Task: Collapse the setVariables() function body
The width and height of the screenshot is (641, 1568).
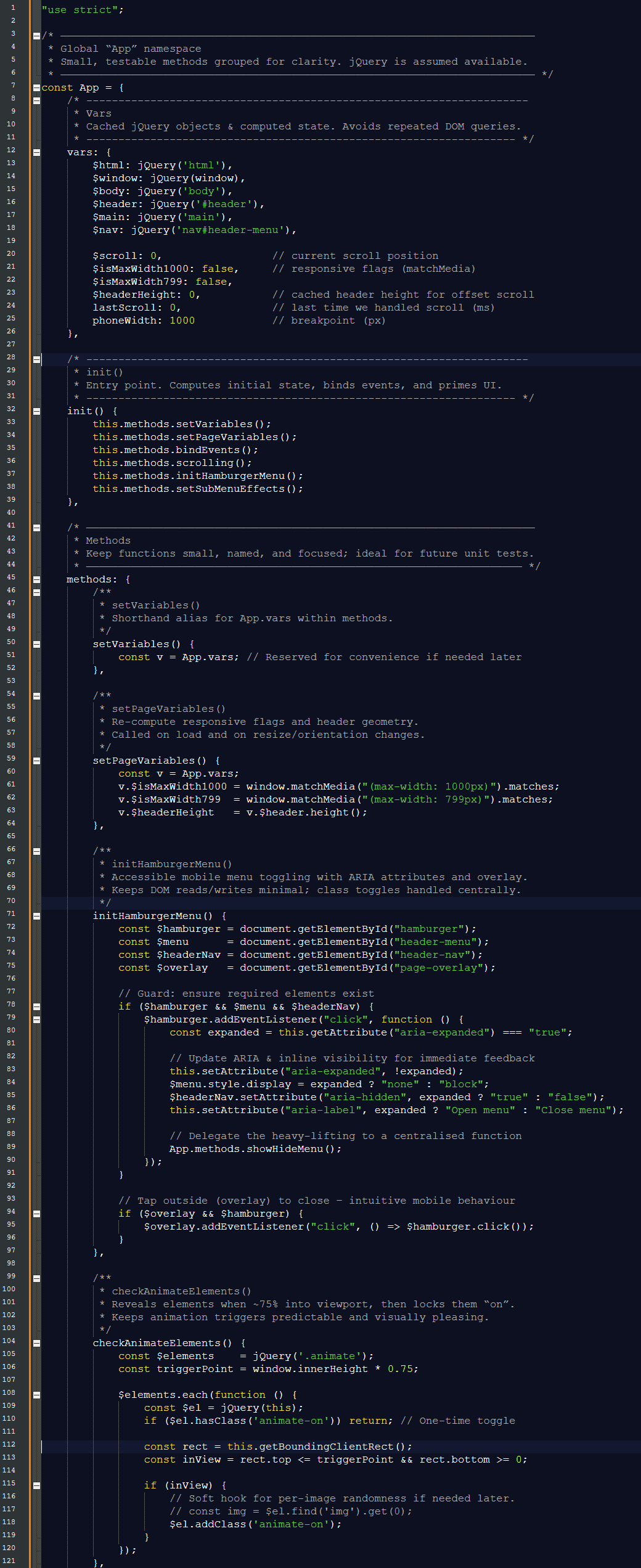Action: pyautogui.click(x=36, y=644)
